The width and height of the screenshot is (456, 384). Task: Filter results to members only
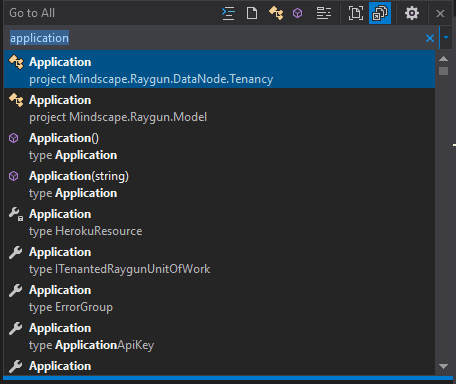297,13
